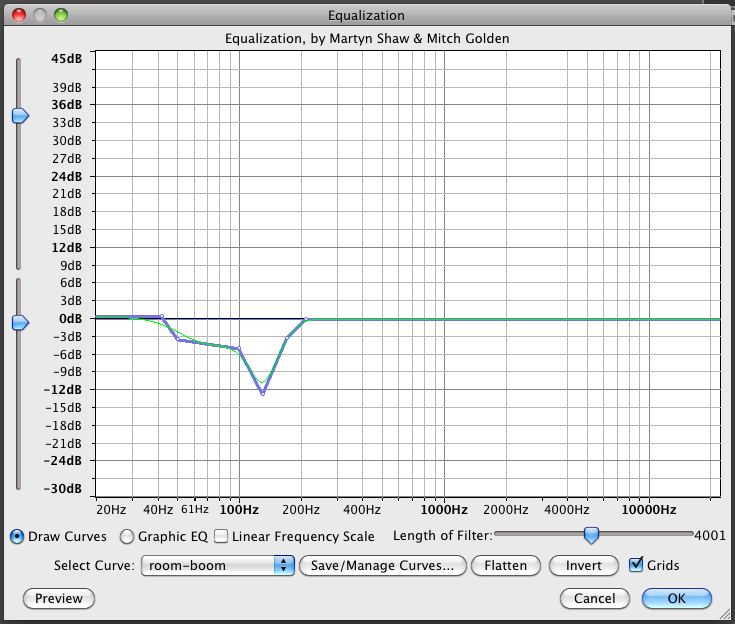
Task: Click the Invert button
Action: click(x=584, y=565)
